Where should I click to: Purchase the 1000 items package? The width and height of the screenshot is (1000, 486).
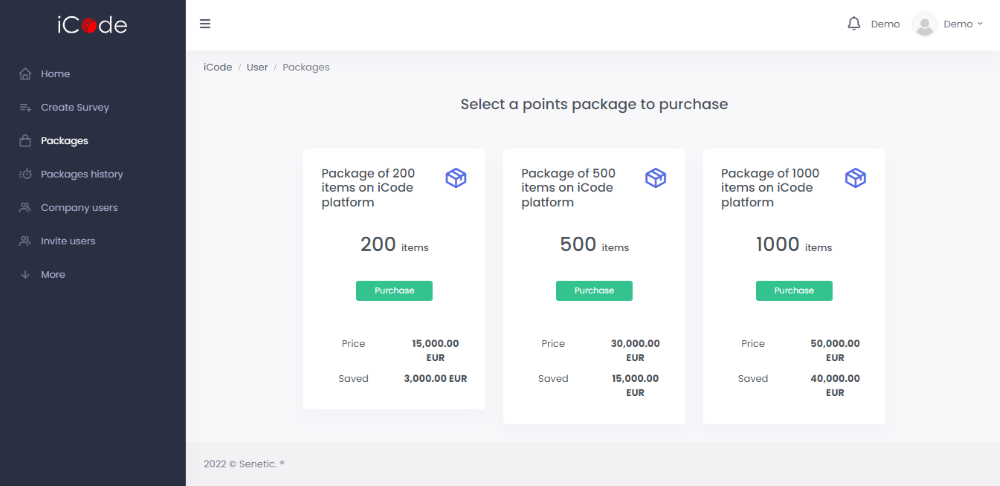(x=794, y=291)
